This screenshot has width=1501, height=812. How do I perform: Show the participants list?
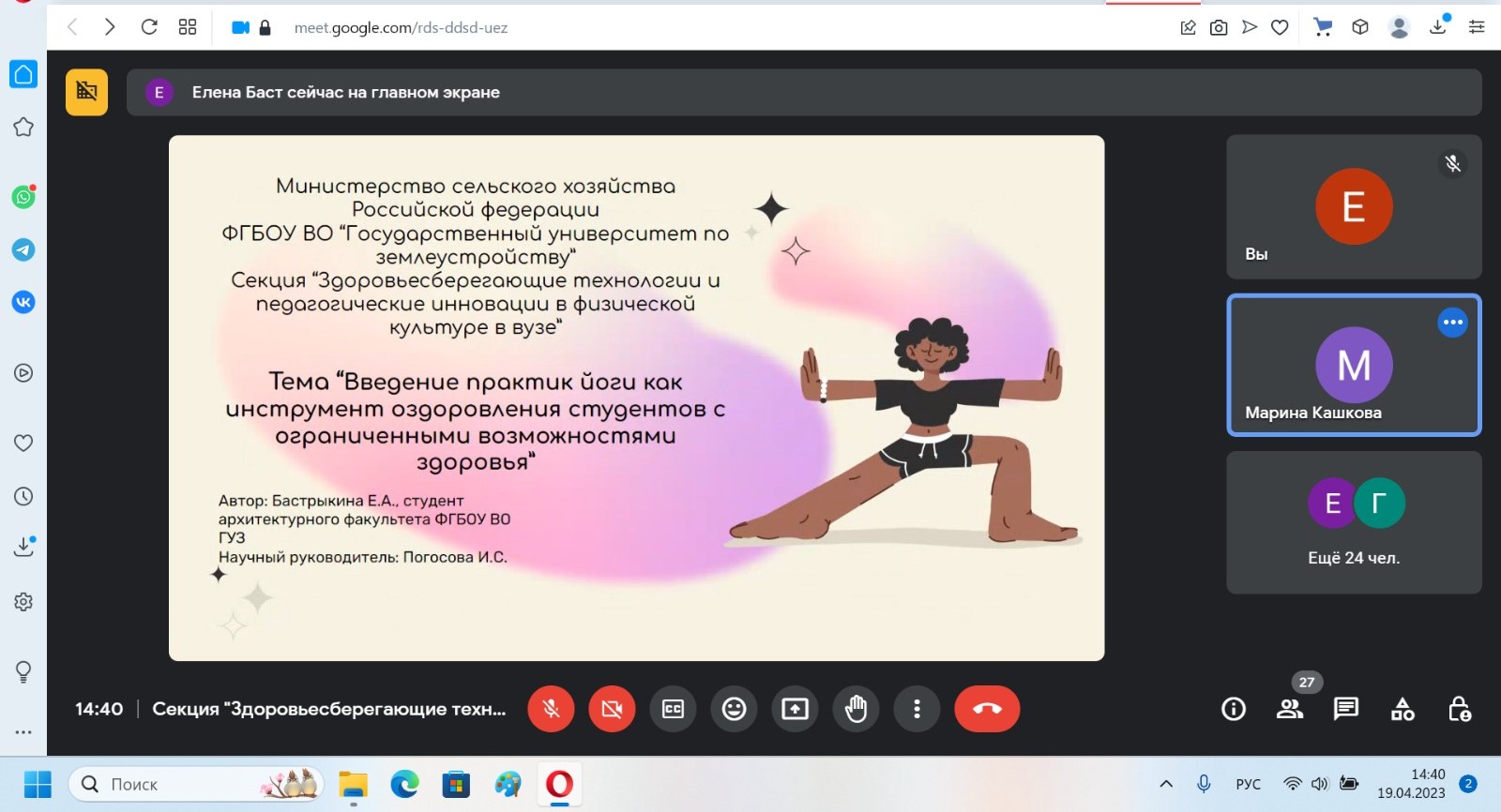point(1290,709)
